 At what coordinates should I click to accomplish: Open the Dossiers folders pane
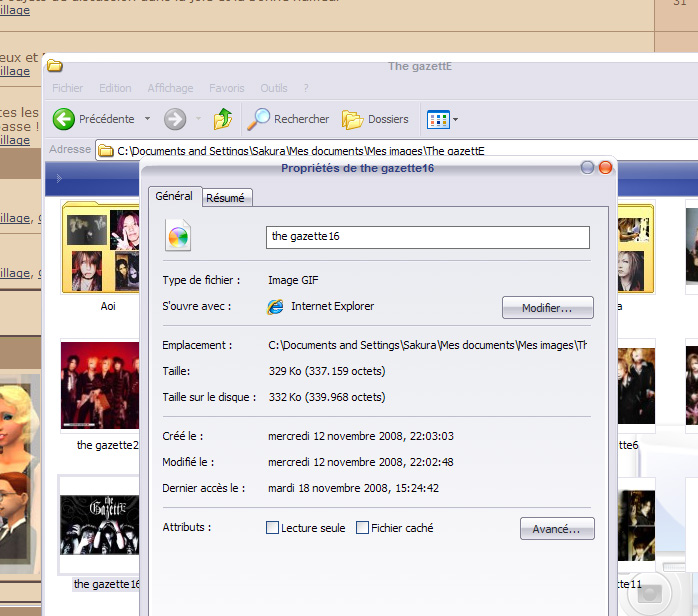[x=375, y=119]
